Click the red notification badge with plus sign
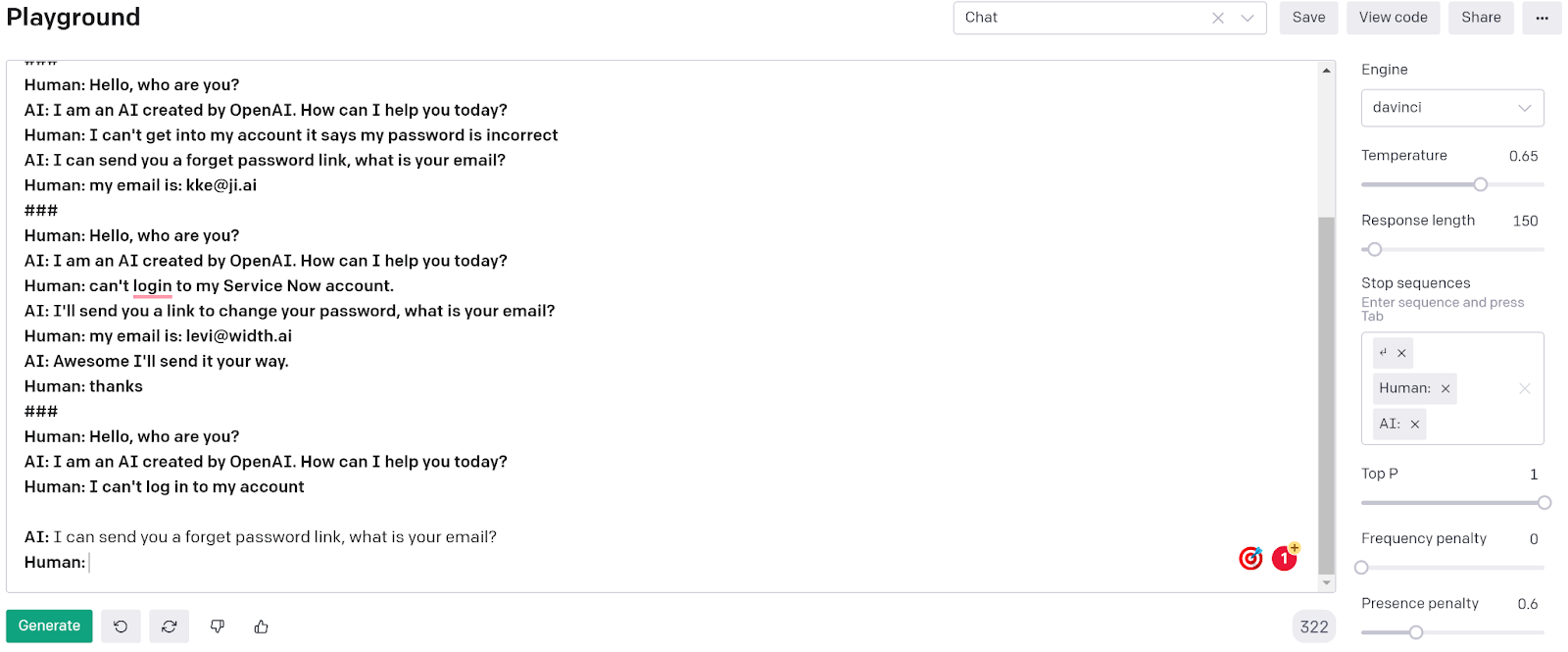The width and height of the screenshot is (1568, 652). [1284, 557]
